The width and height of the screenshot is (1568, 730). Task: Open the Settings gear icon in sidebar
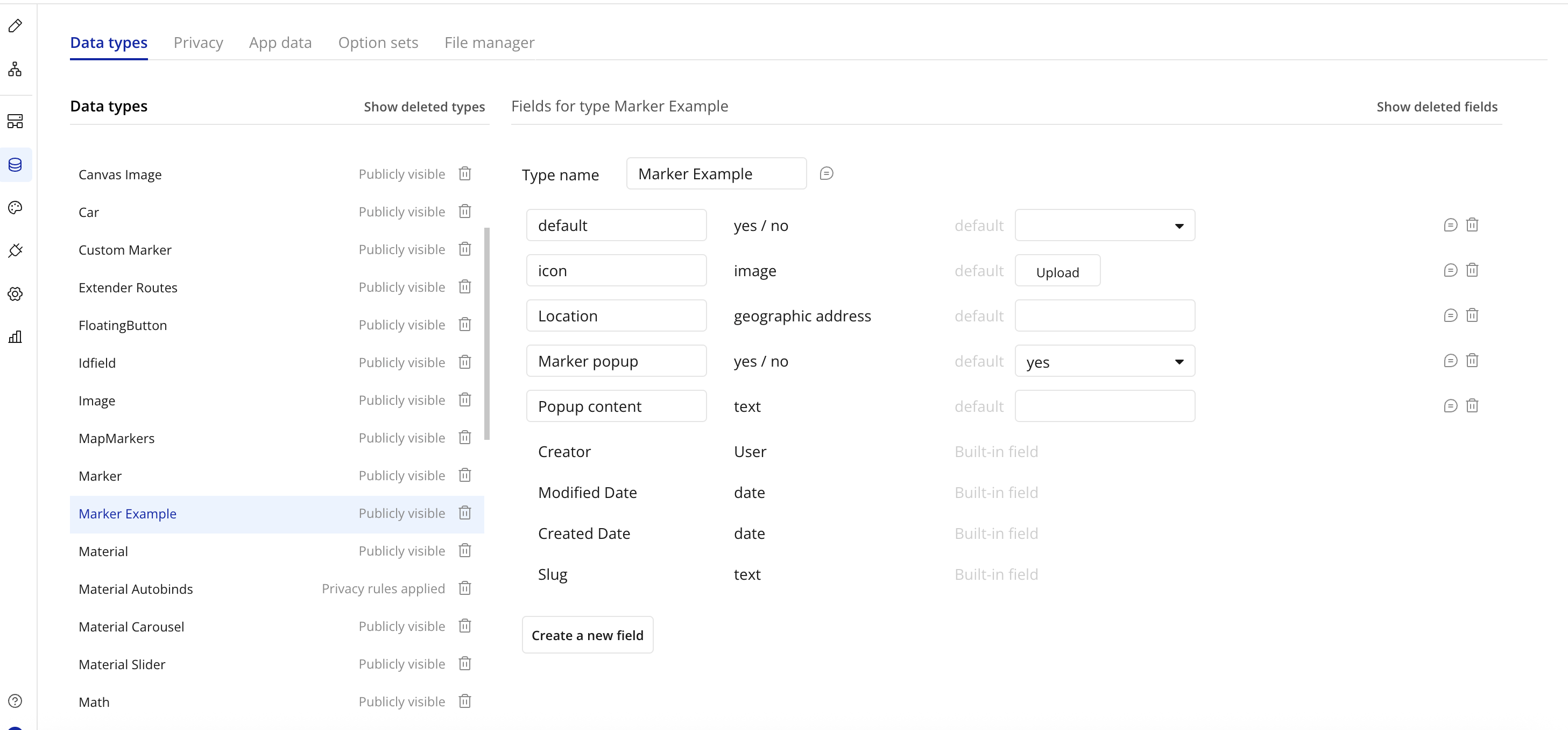pyautogui.click(x=15, y=294)
